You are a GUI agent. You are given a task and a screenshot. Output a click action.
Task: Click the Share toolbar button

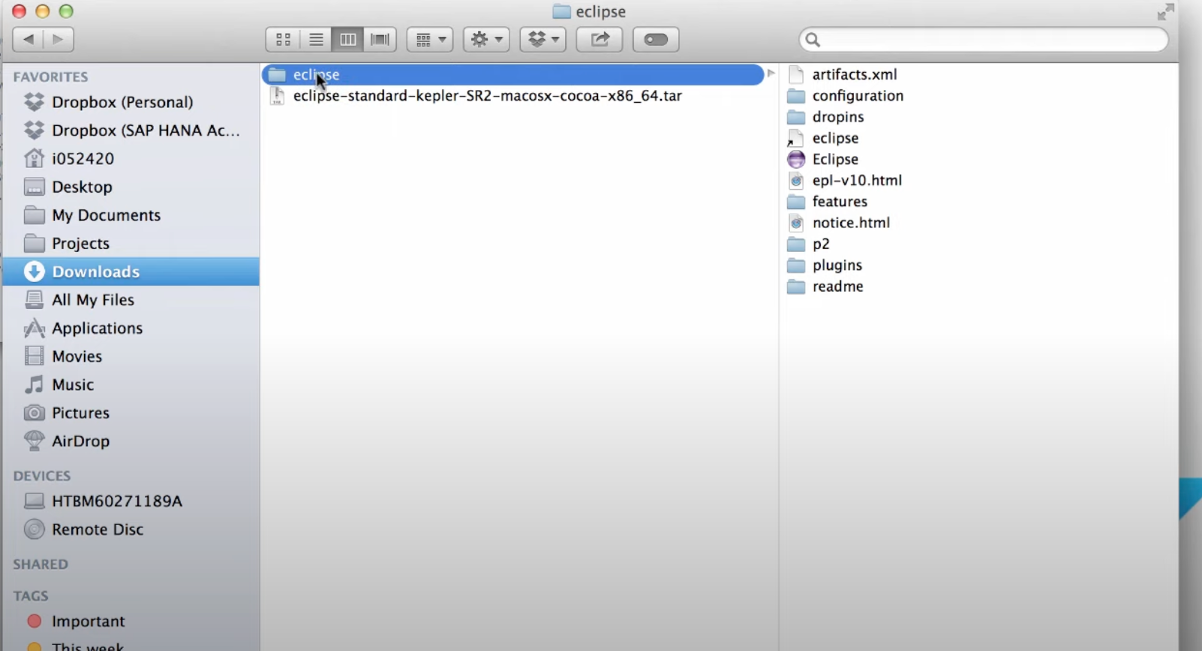coord(599,40)
